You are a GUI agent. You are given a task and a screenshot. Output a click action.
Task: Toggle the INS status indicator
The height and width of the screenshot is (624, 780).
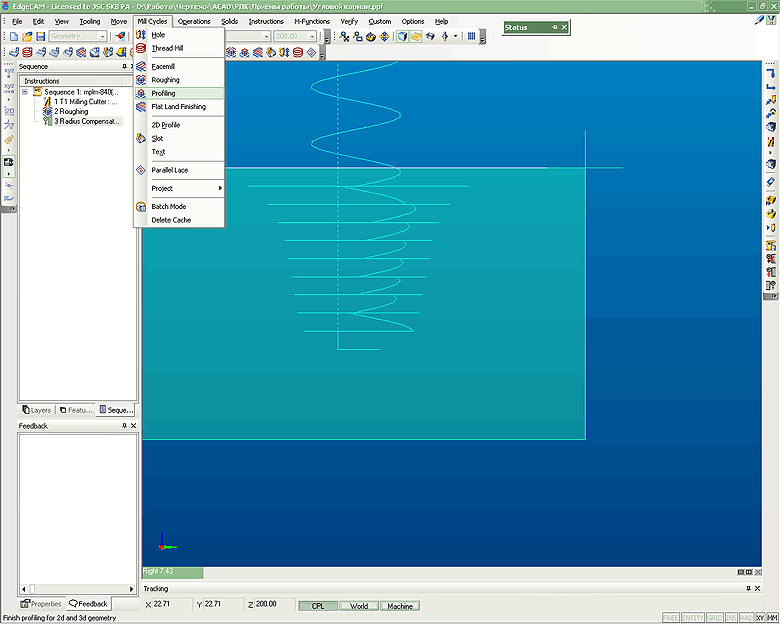coord(731,618)
